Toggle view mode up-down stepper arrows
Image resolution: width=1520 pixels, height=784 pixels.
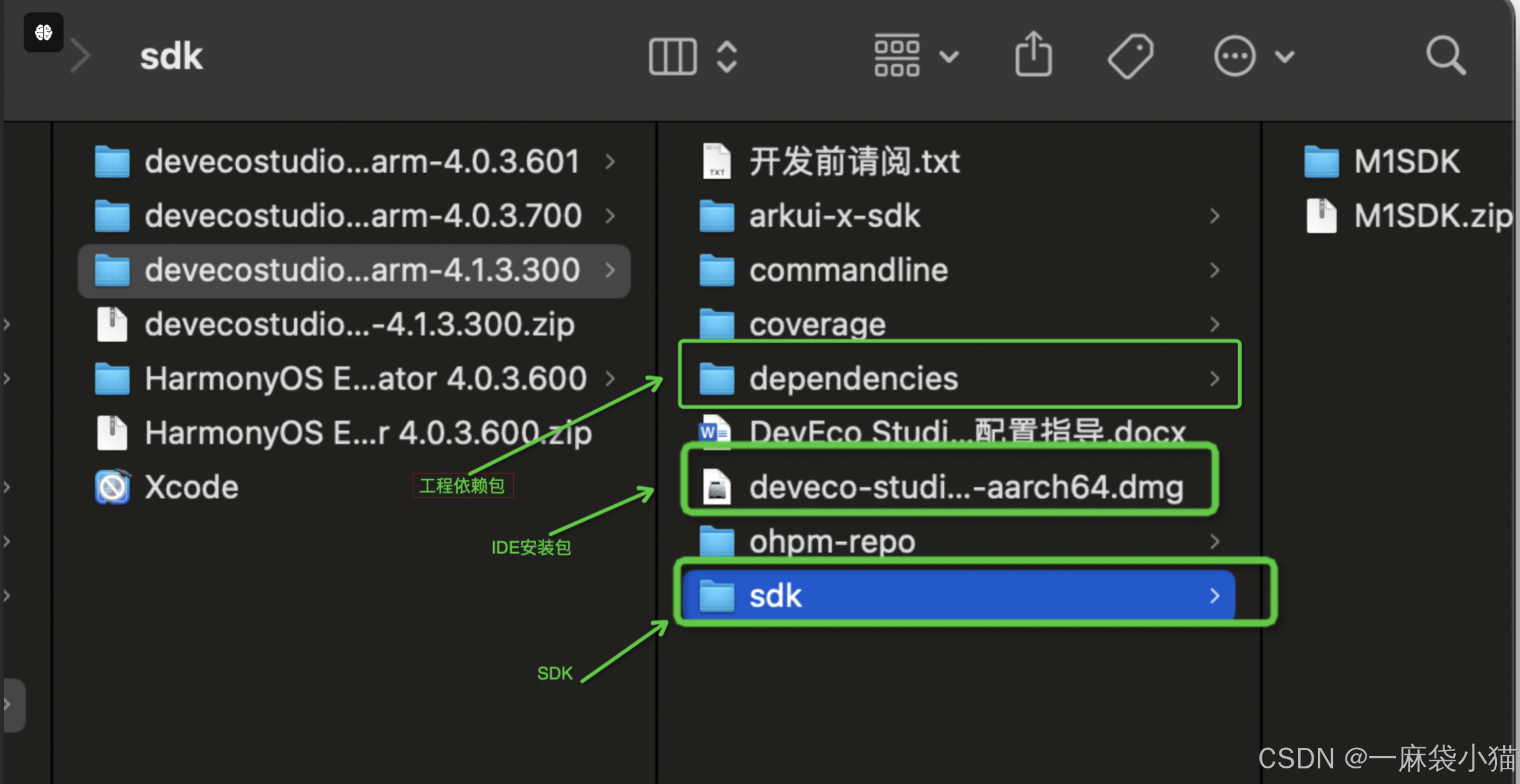point(727,57)
